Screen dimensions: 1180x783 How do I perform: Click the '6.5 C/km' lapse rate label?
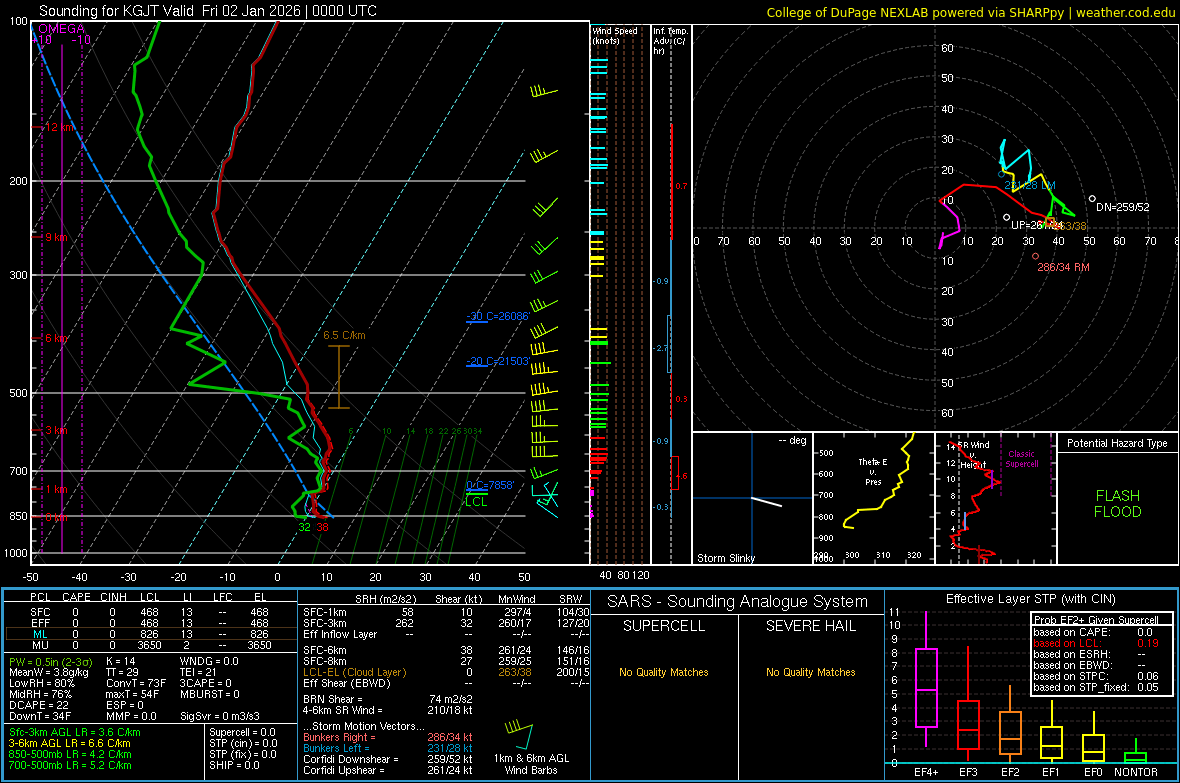(x=344, y=335)
